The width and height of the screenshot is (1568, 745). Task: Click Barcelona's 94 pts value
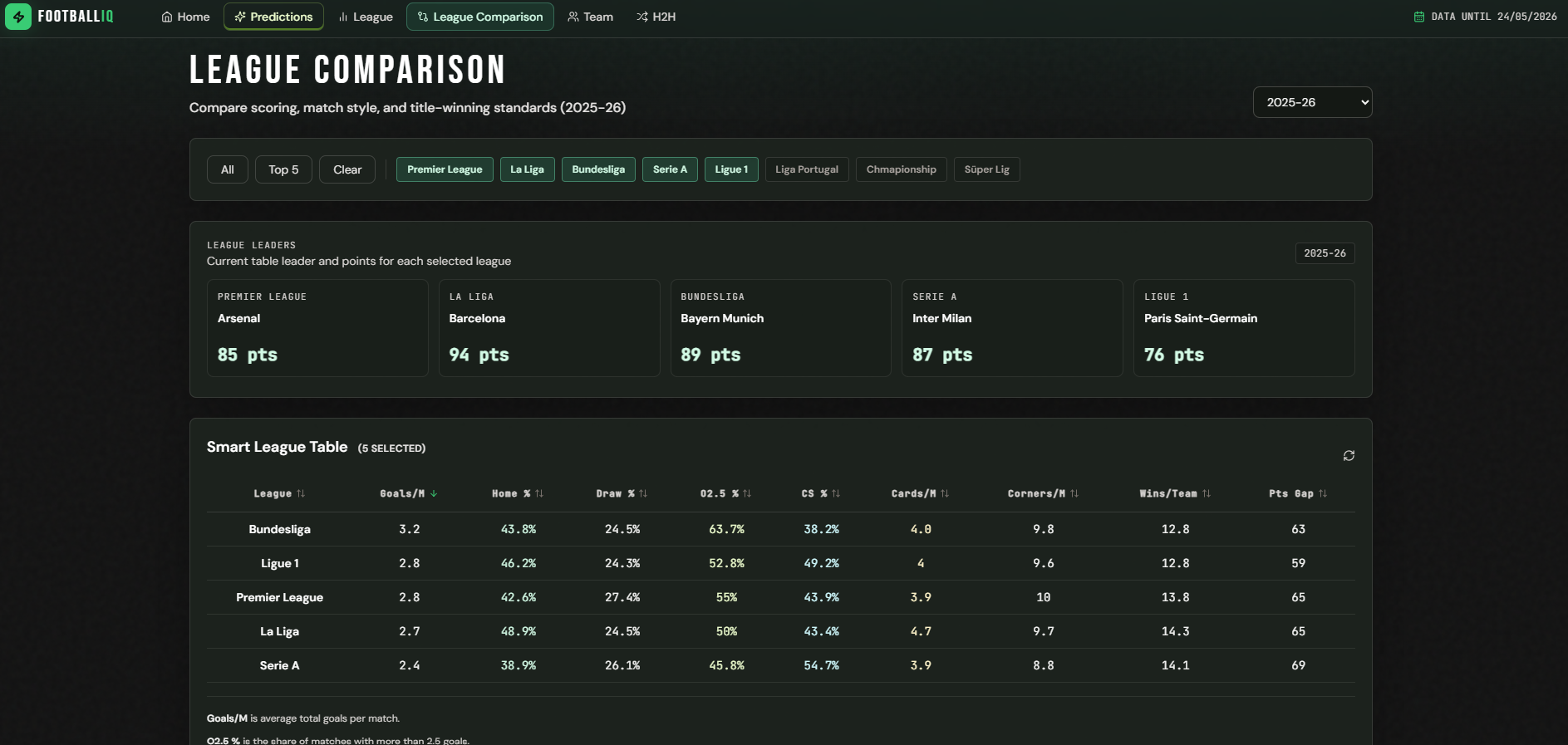[479, 355]
